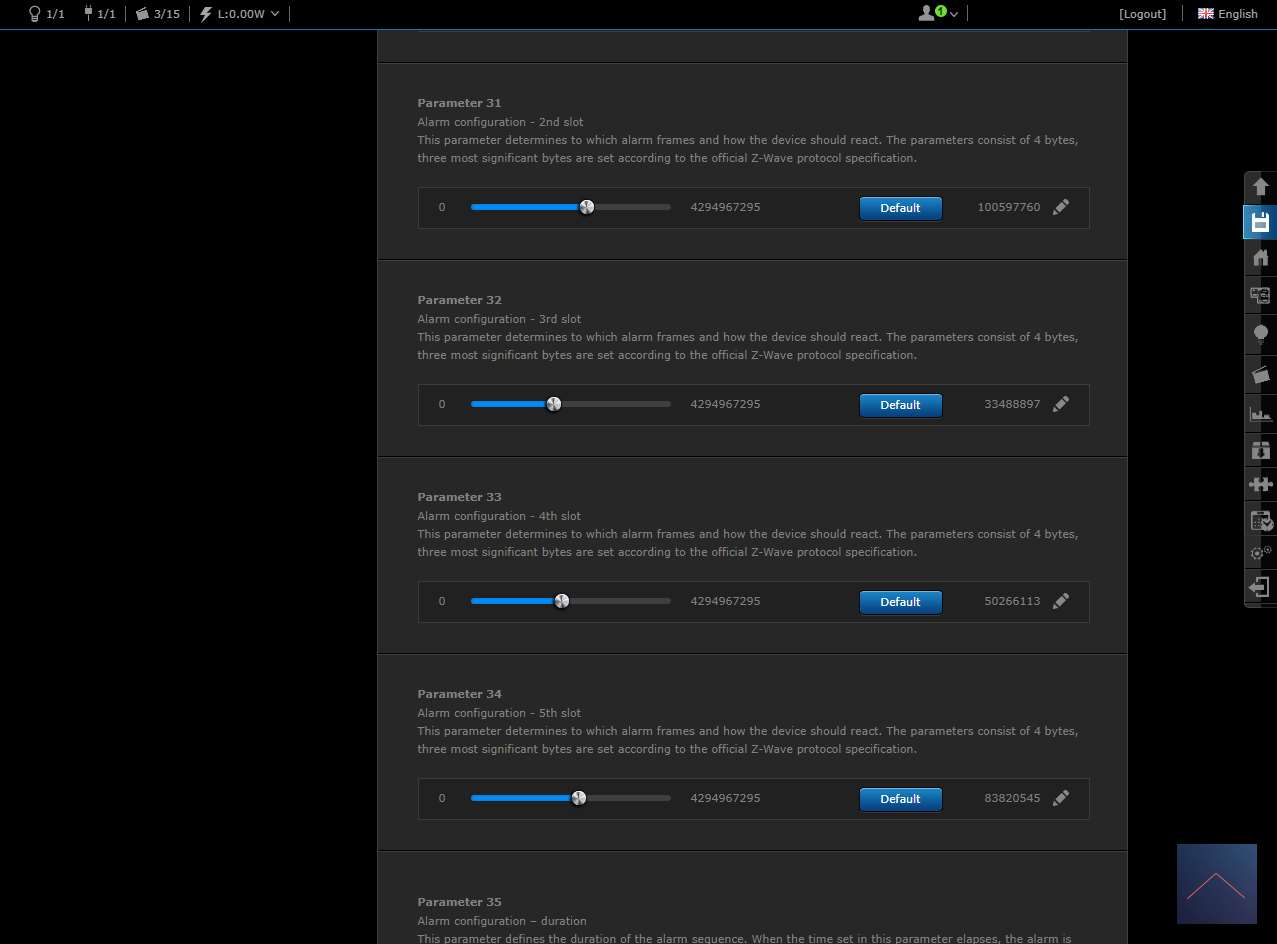Open the scenes clapperboard icon in sidebar

pos(1260,375)
